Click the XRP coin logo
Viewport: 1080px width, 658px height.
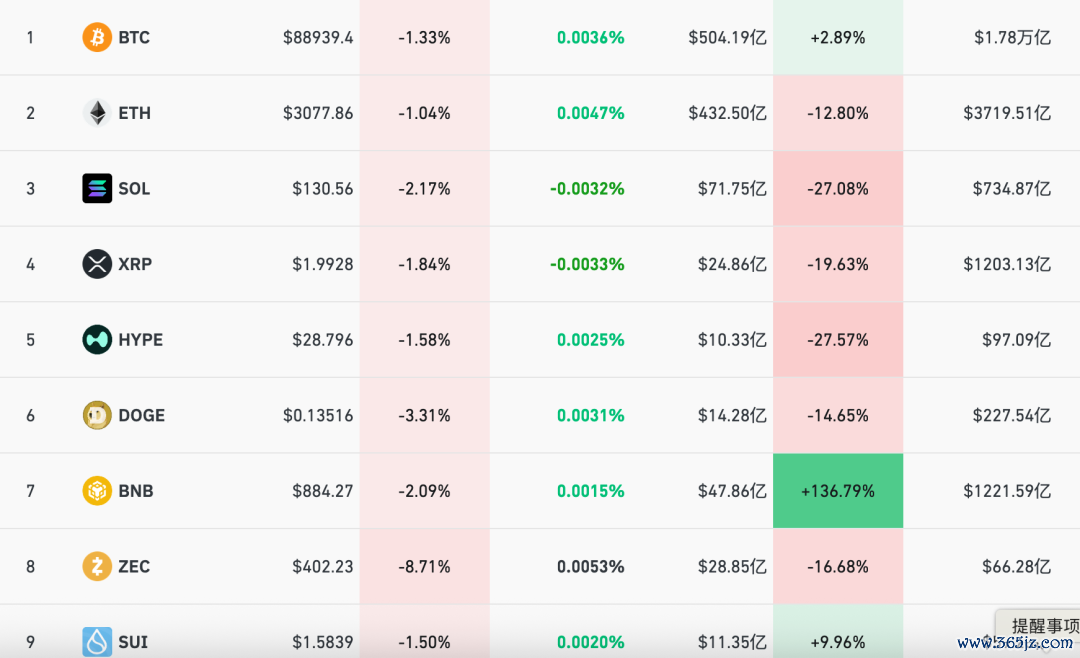coord(97,264)
